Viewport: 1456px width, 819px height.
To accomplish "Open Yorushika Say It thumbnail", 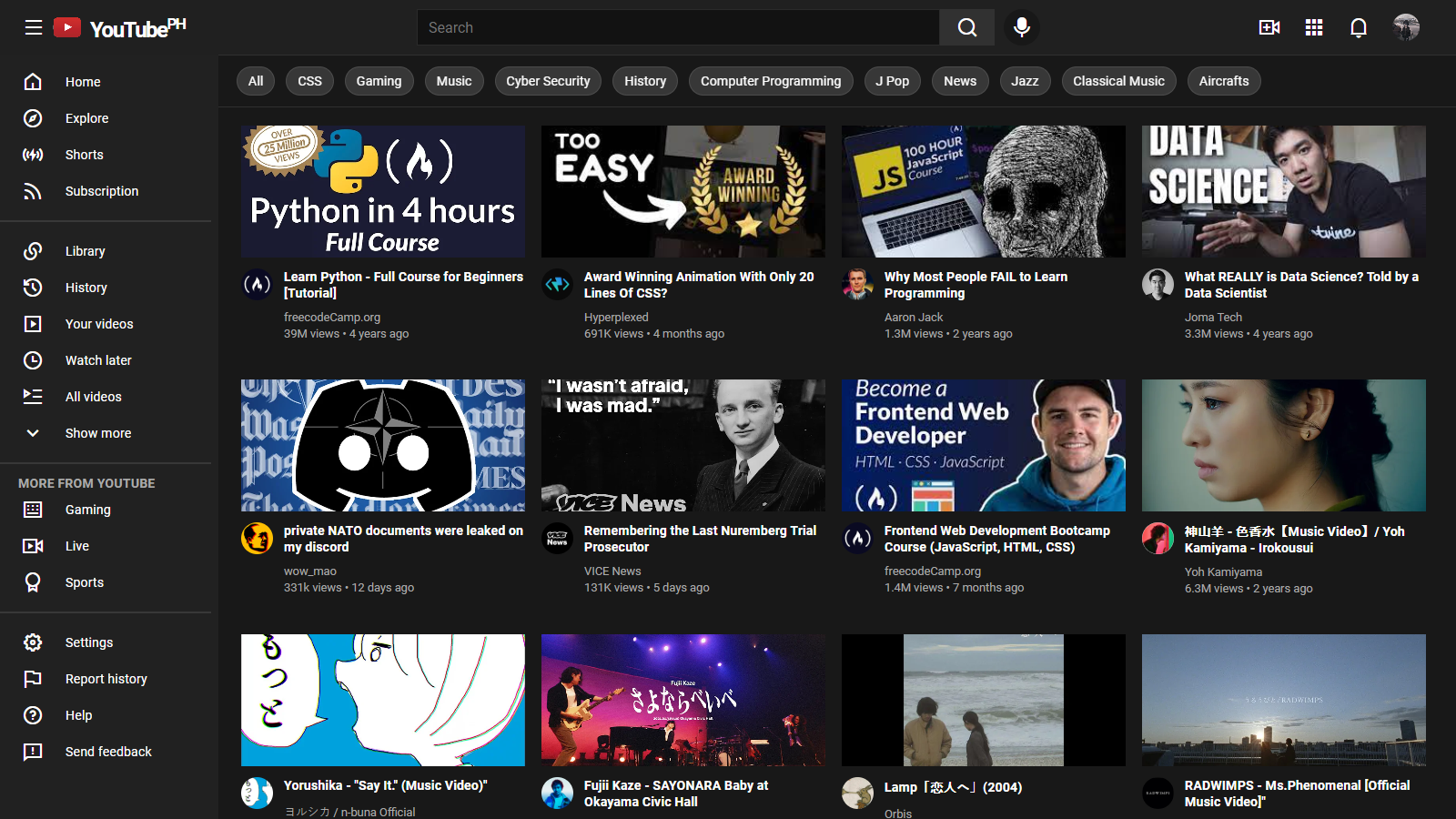I will pyautogui.click(x=383, y=700).
